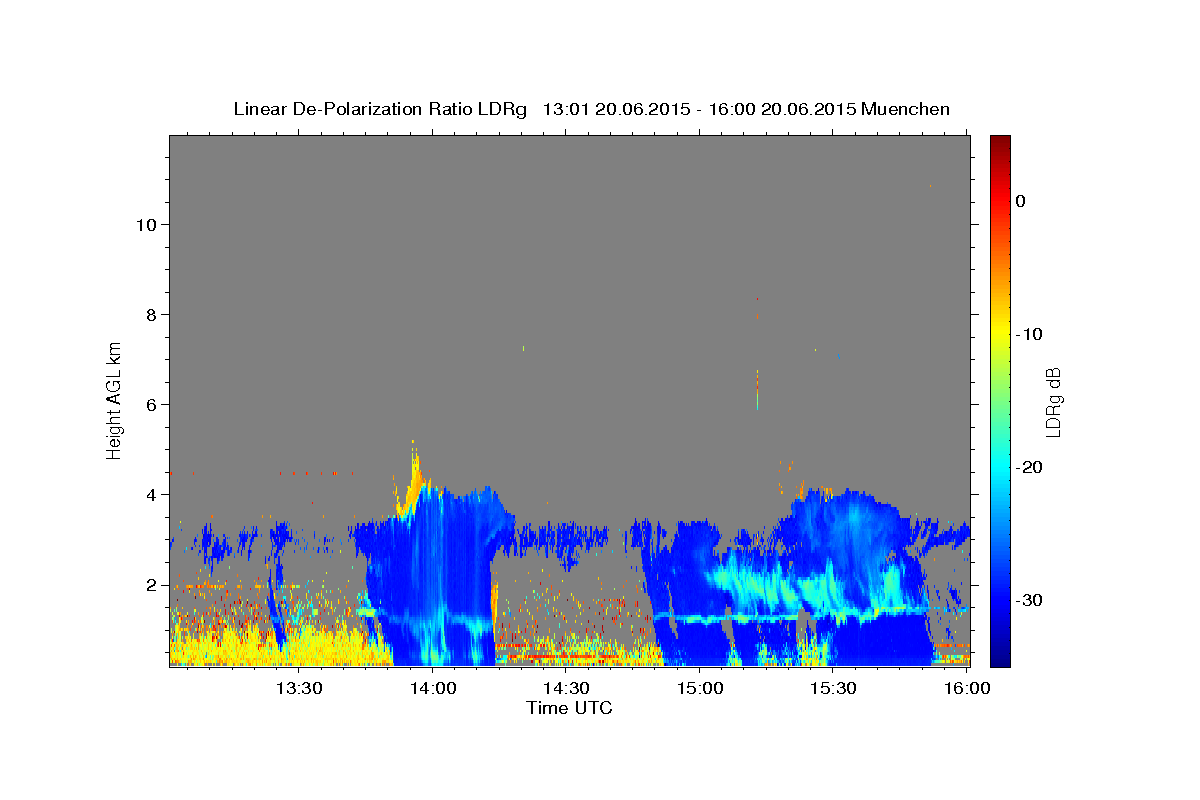Click the 'Height AGL km' axis label

[x=115, y=399]
